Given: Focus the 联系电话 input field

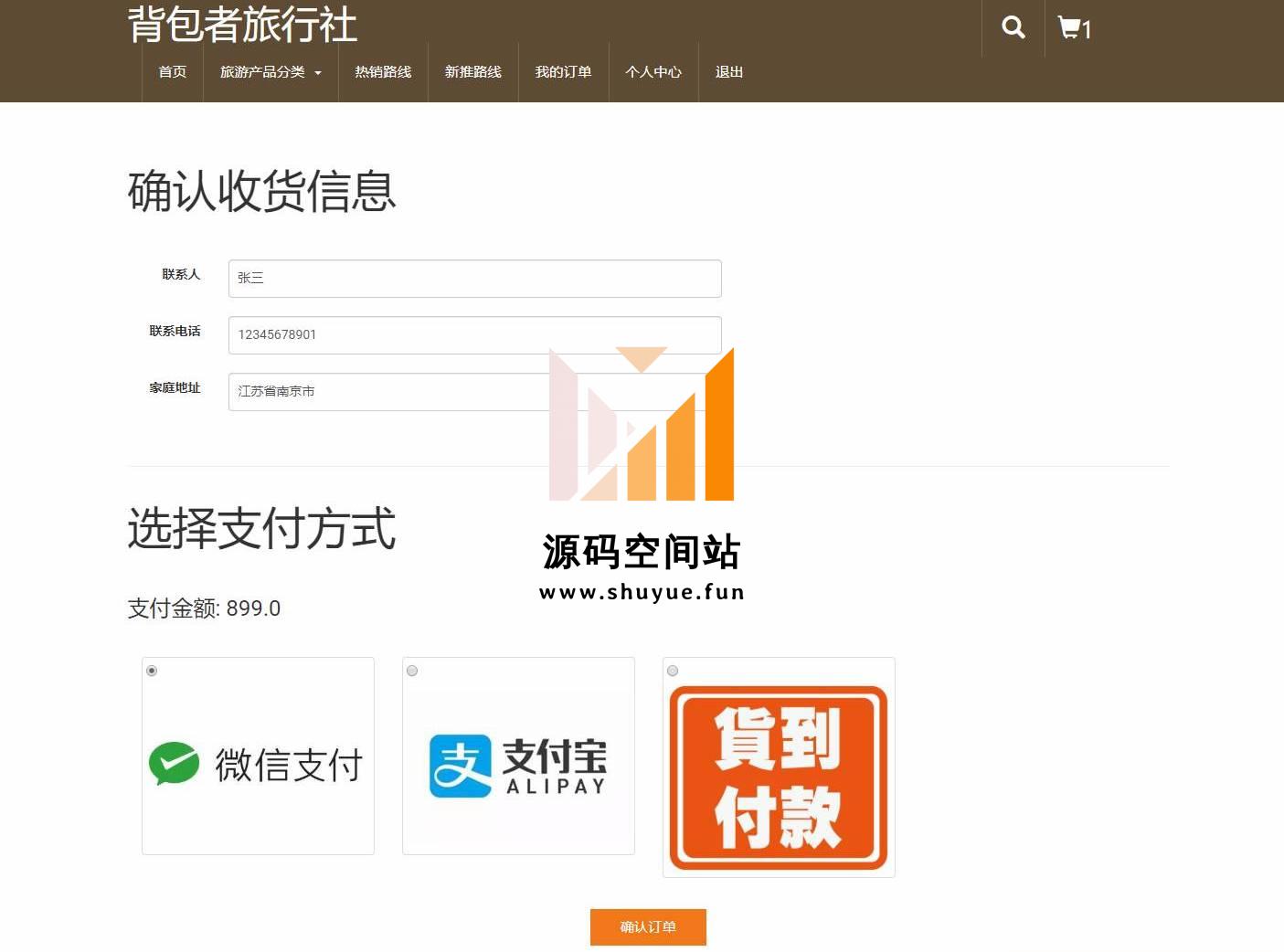Looking at the screenshot, I should click(474, 335).
